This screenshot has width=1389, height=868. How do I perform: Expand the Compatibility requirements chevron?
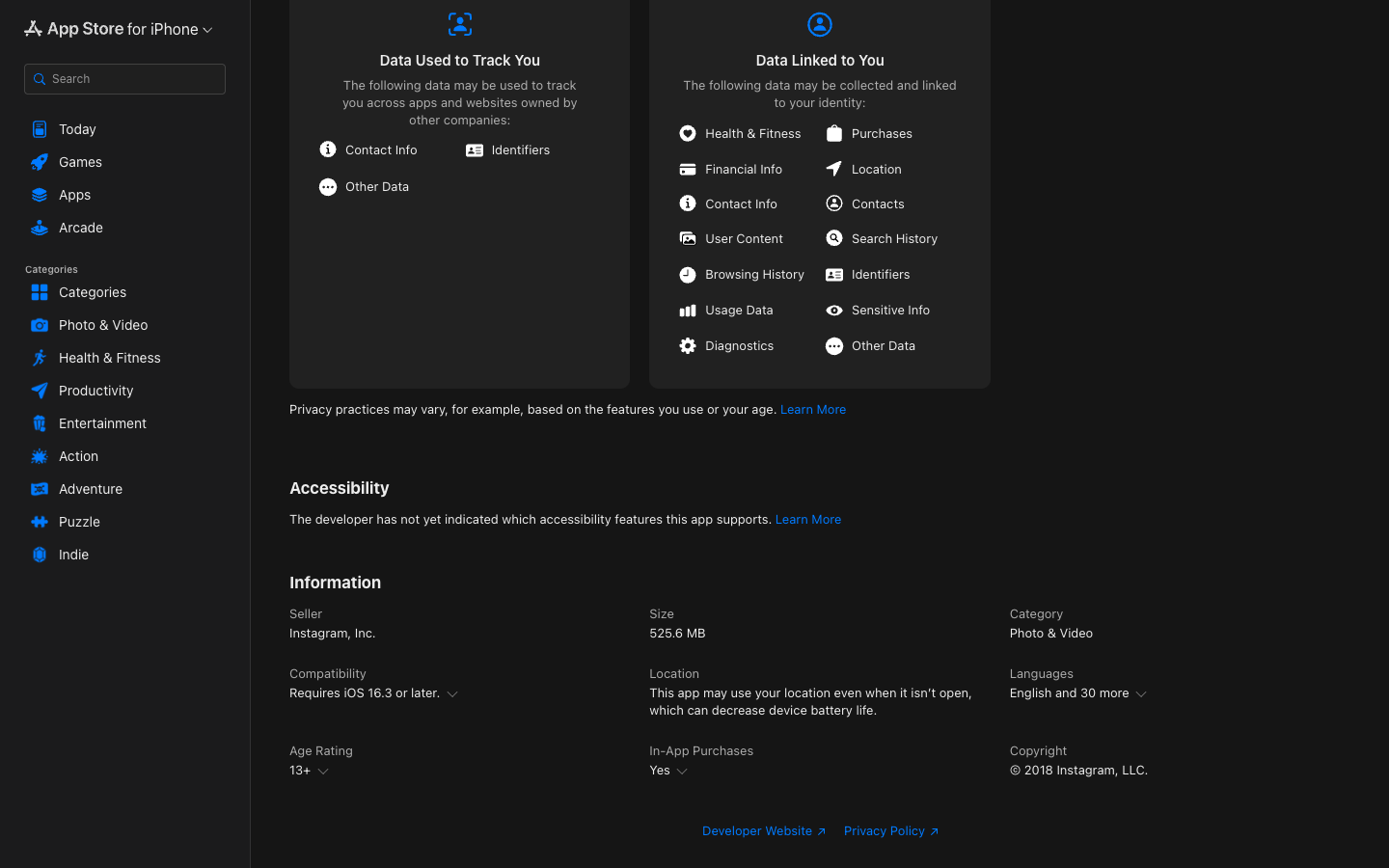(452, 694)
